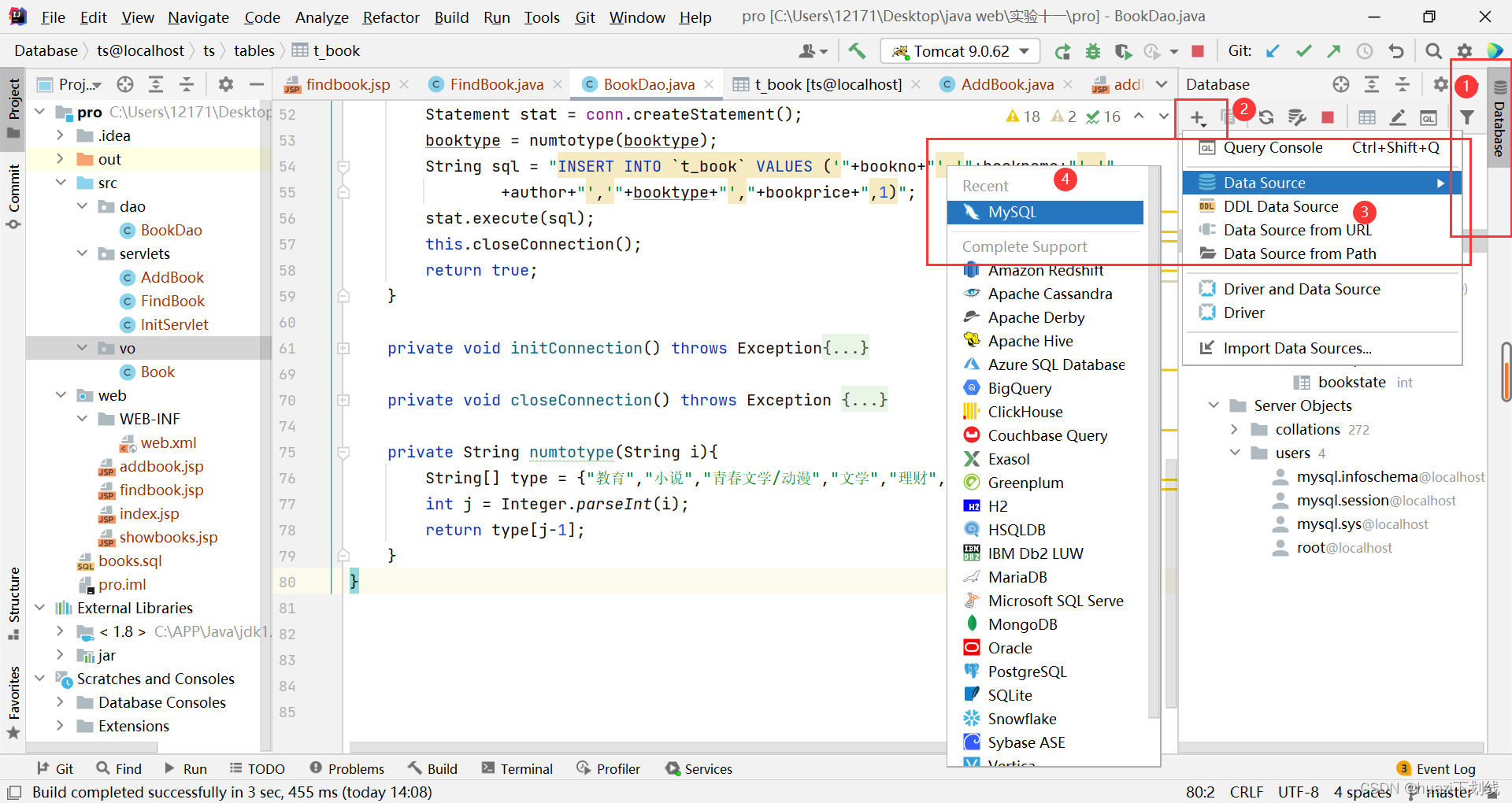1512x803 pixels.
Task: Expand all in Project panel
Action: pos(156,84)
